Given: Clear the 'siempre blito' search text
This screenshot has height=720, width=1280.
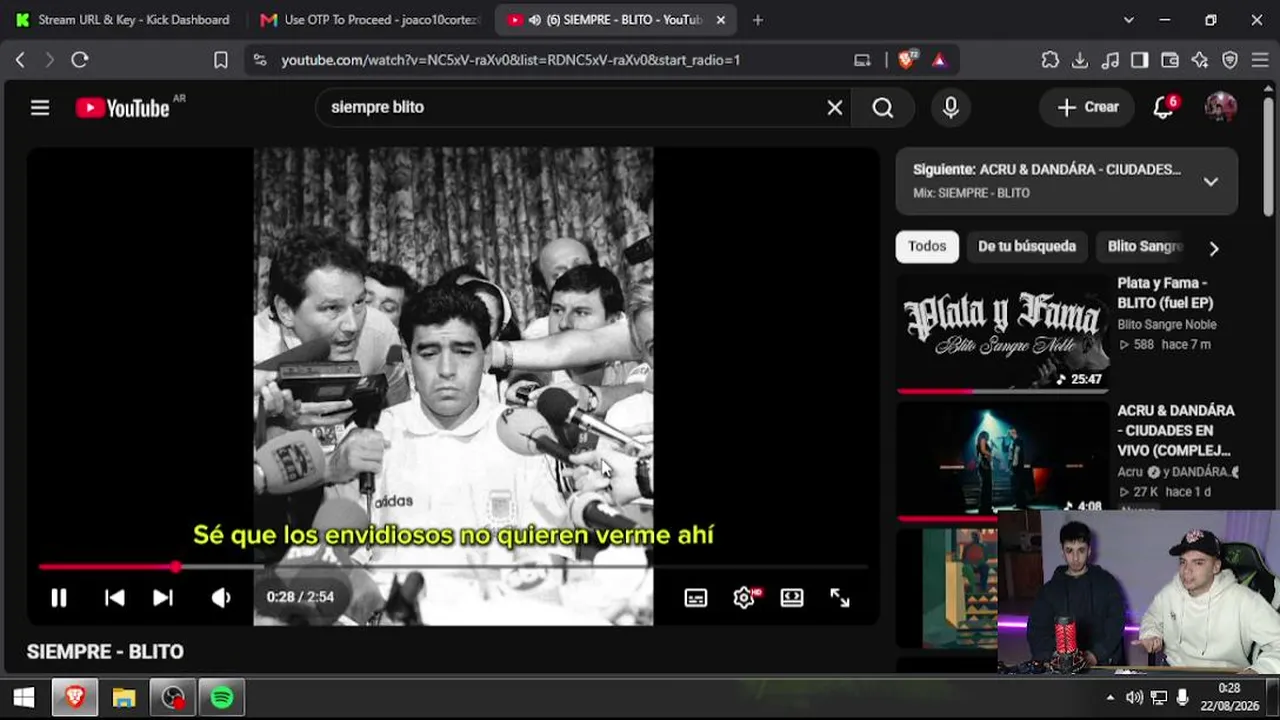Looking at the screenshot, I should point(835,108).
